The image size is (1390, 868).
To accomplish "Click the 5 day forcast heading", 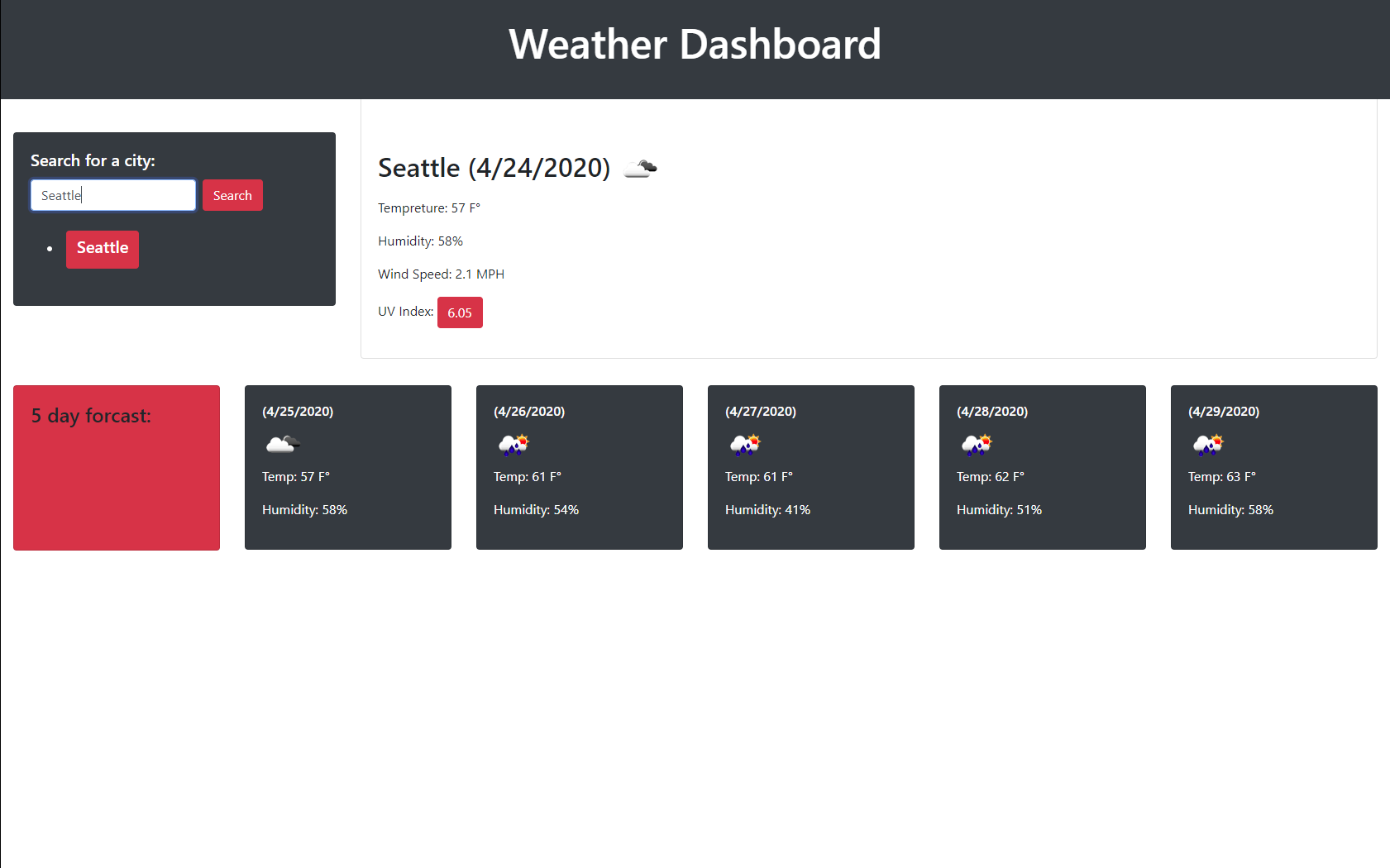I will point(91,416).
